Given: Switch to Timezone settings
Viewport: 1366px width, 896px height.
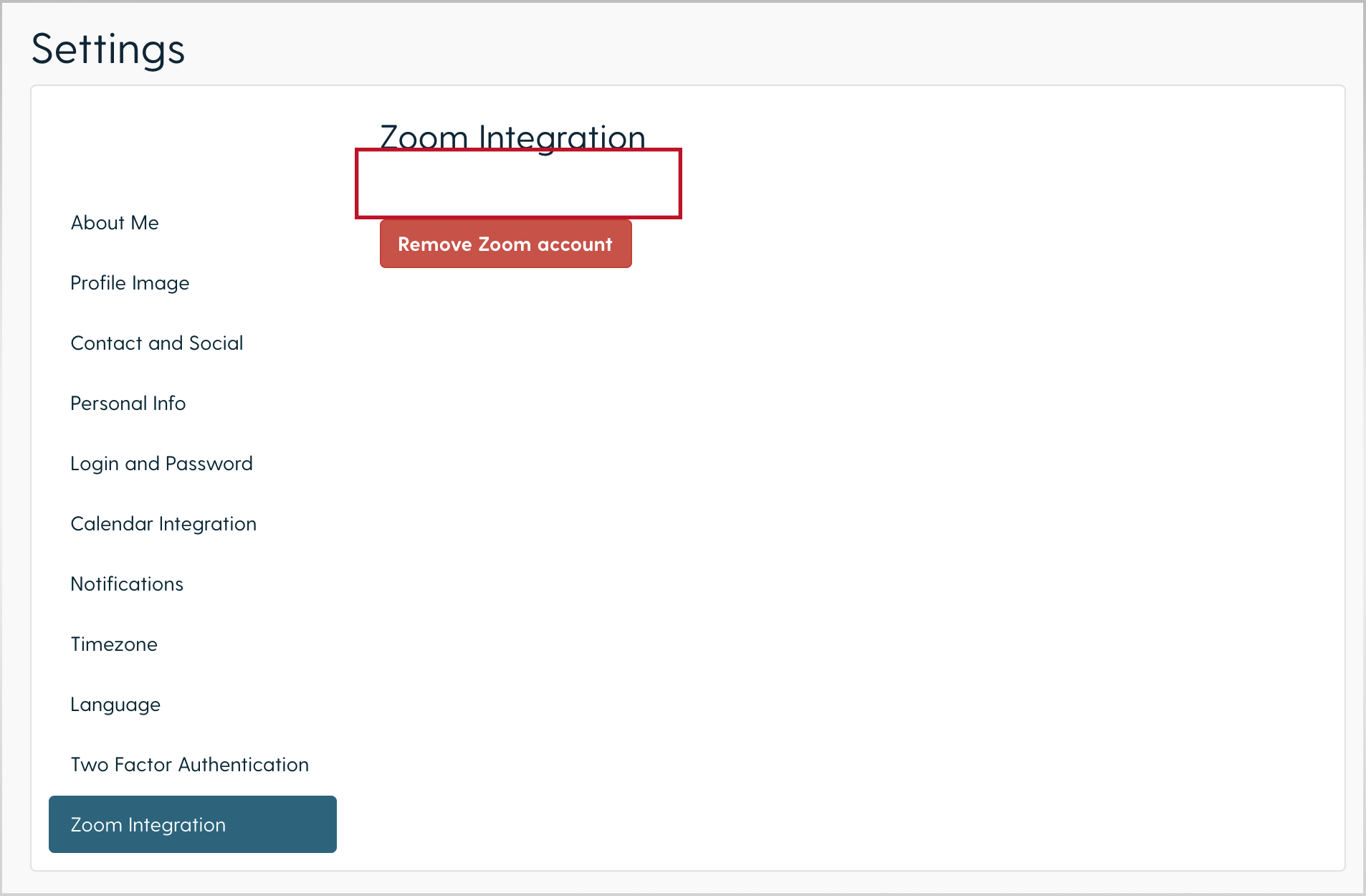Looking at the screenshot, I should 113,644.
